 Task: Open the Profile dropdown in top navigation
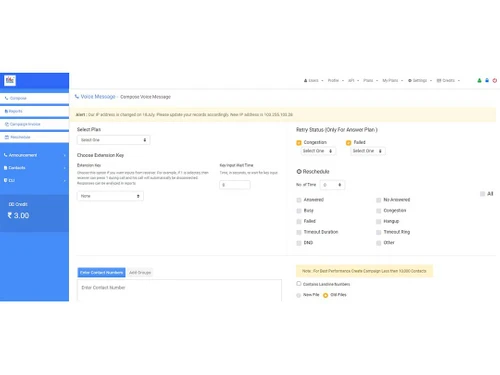point(335,81)
